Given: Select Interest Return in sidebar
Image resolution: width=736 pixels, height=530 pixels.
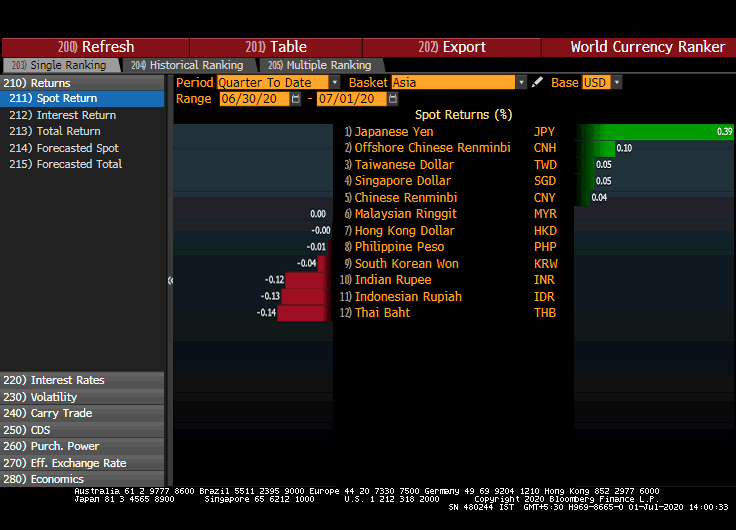Looking at the screenshot, I should click(76, 115).
